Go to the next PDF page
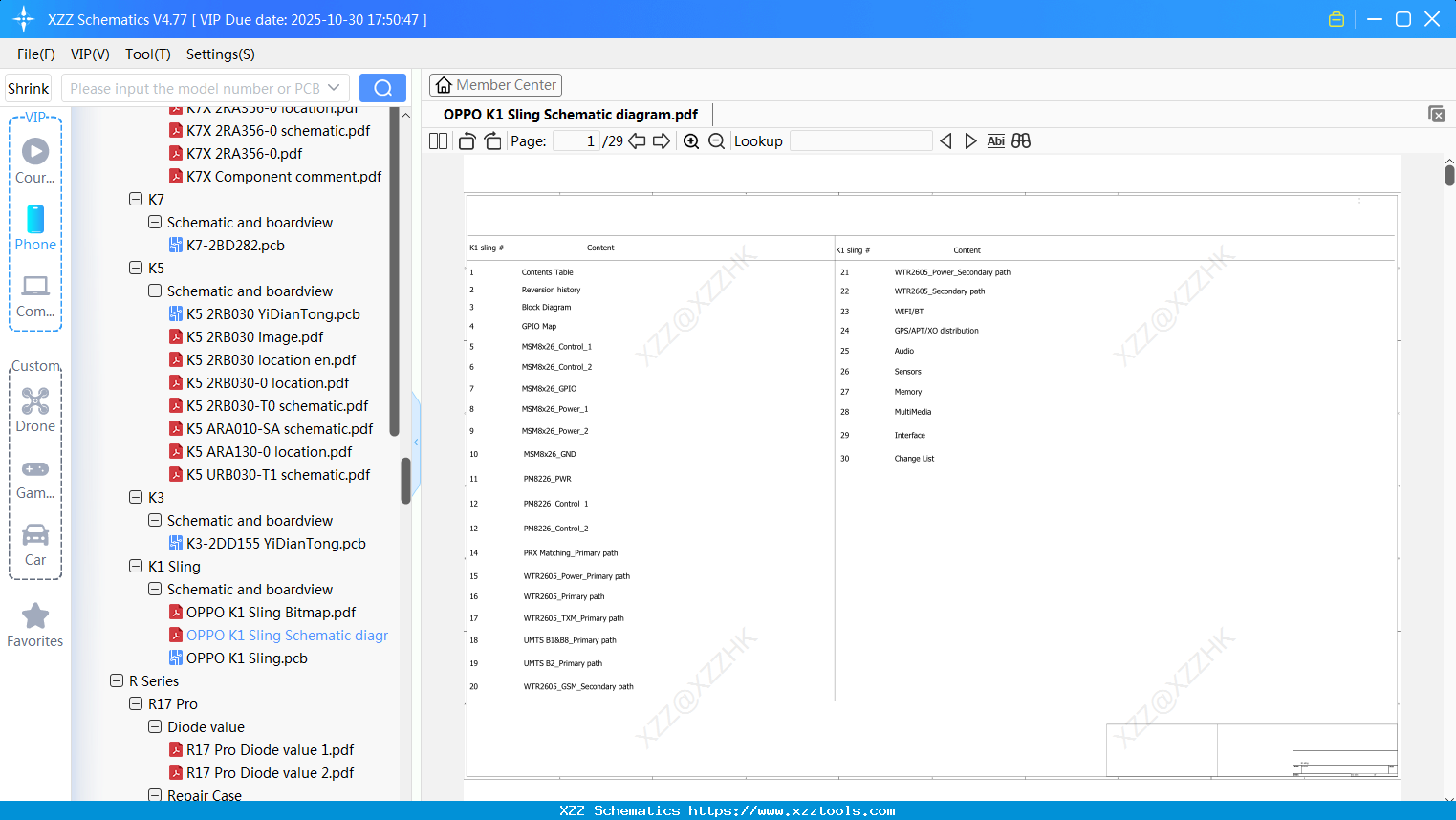 (x=662, y=141)
